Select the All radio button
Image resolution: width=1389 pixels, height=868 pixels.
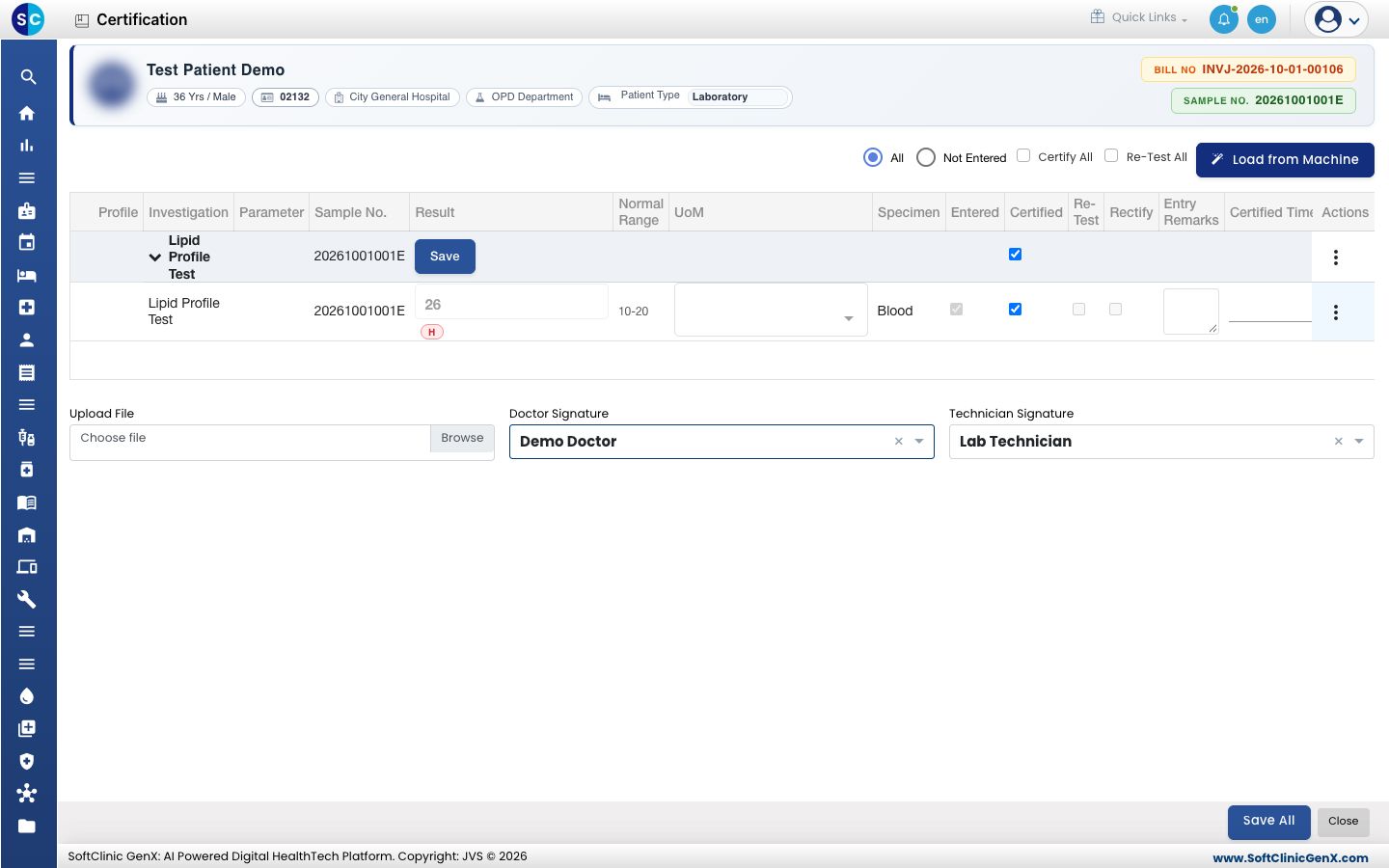point(873,157)
